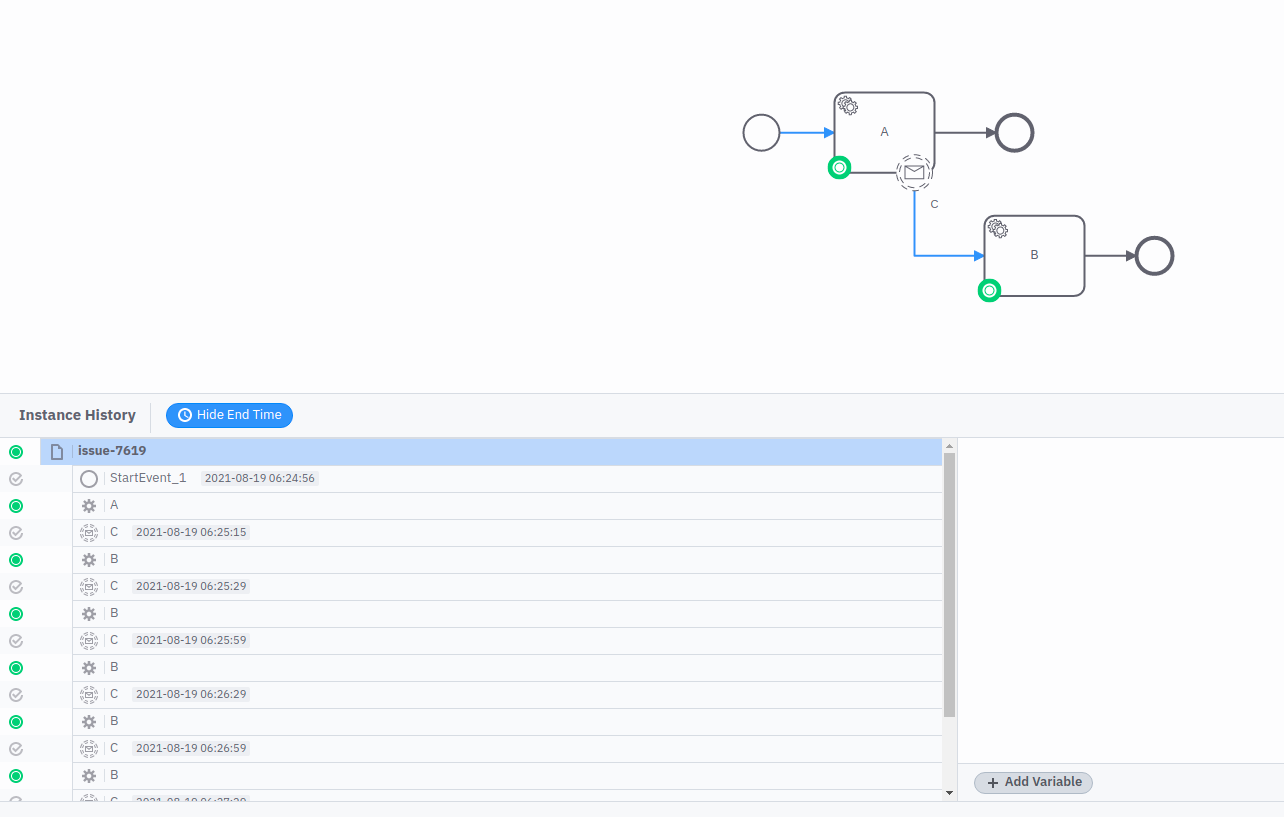1284x817 pixels.
Task: Click the gear icon inside task A box
Action: [847, 105]
